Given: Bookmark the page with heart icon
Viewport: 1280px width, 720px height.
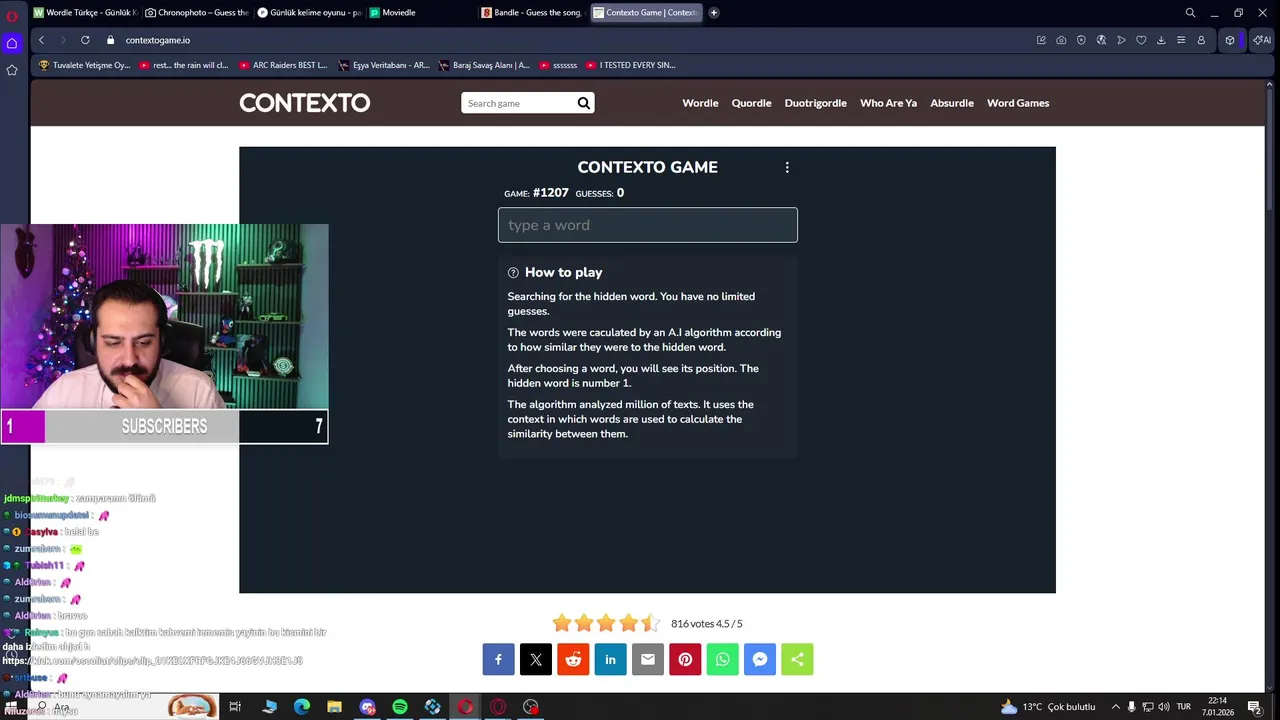Looking at the screenshot, I should [x=1141, y=40].
